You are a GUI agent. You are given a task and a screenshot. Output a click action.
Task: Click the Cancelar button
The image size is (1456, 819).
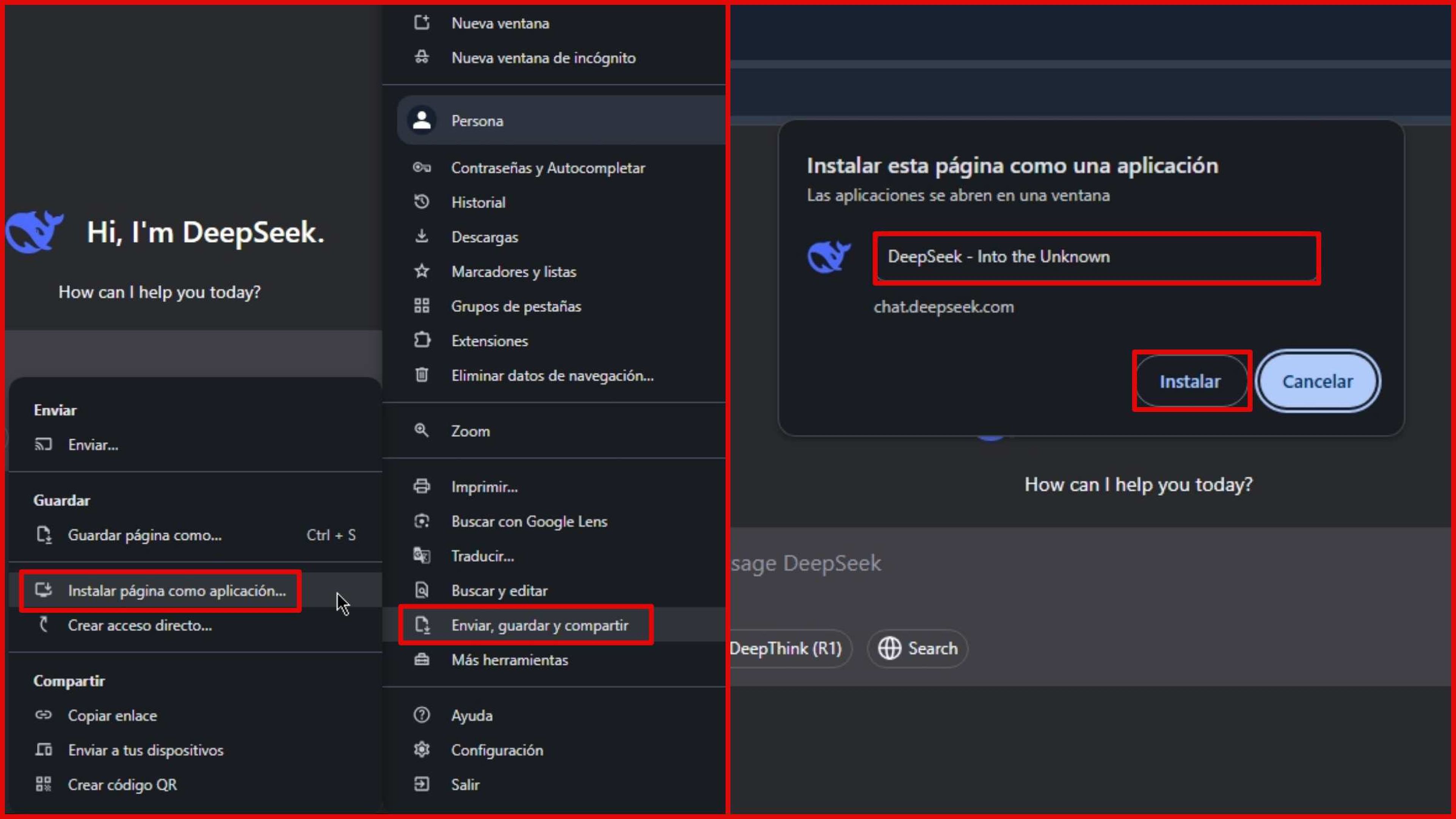(1318, 381)
